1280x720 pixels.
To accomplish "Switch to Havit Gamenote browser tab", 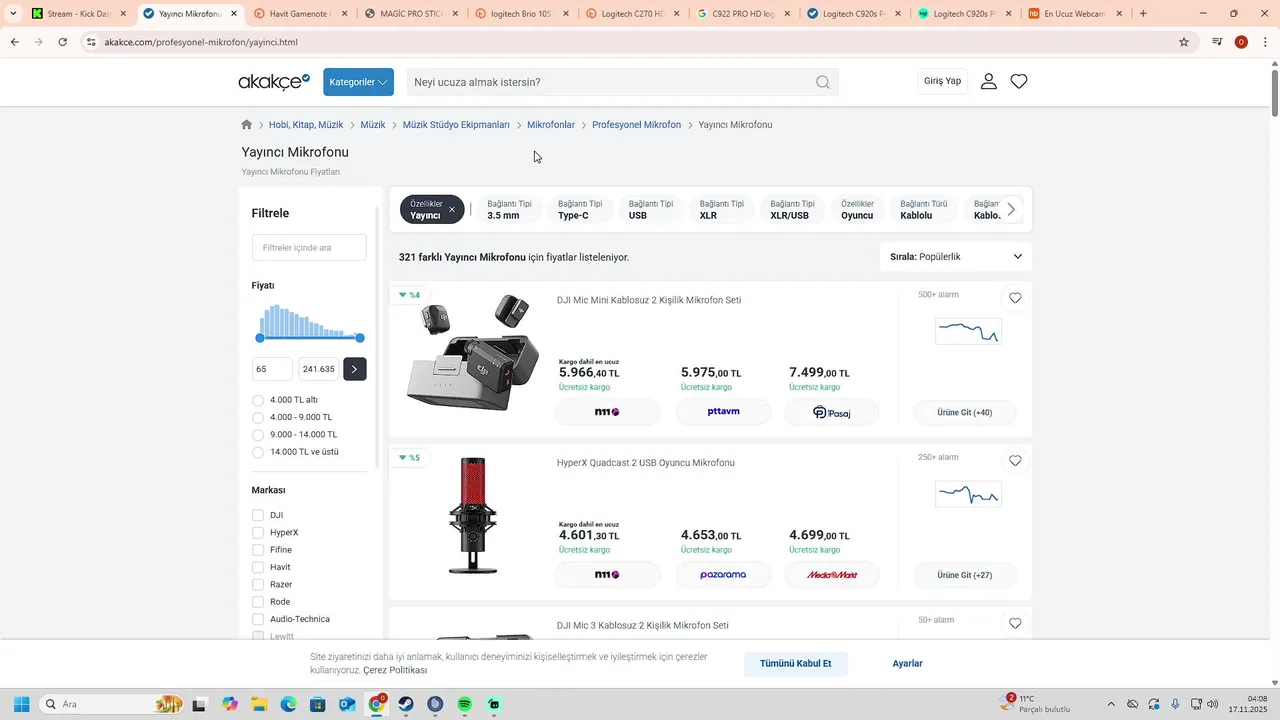I will coord(299,14).
